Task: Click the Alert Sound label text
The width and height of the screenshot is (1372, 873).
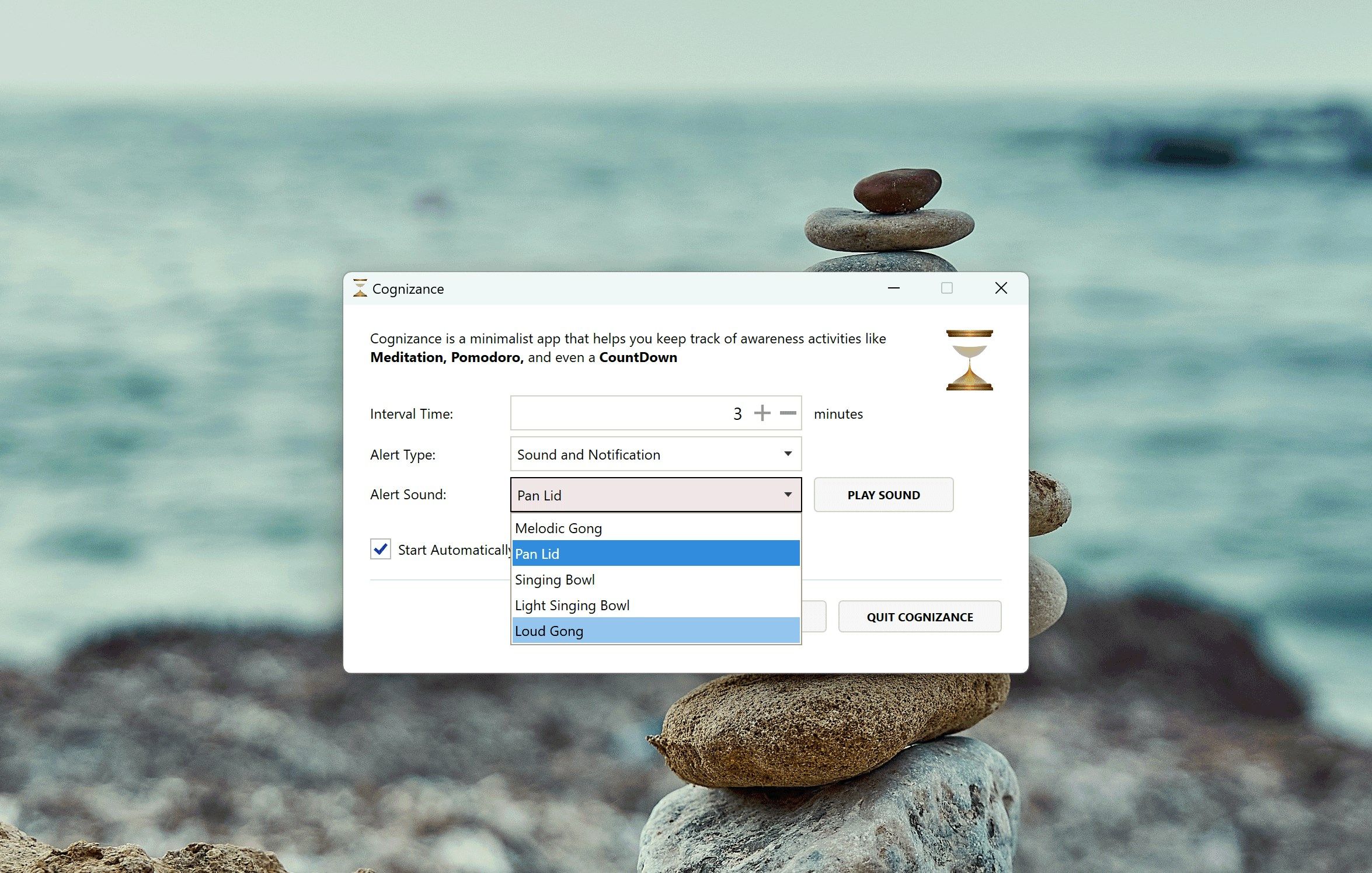Action: tap(408, 495)
